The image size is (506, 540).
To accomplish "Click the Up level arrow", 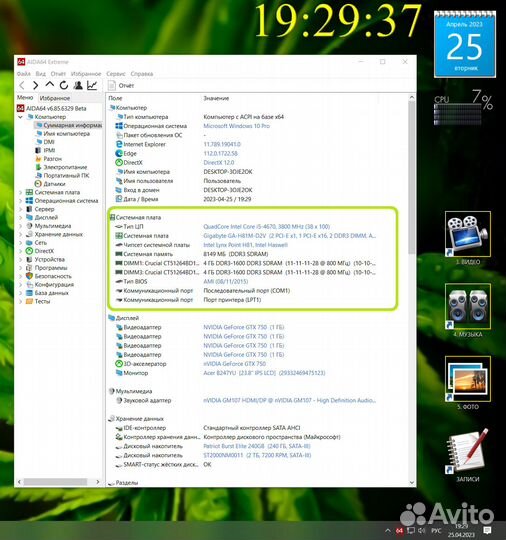I will [50, 85].
